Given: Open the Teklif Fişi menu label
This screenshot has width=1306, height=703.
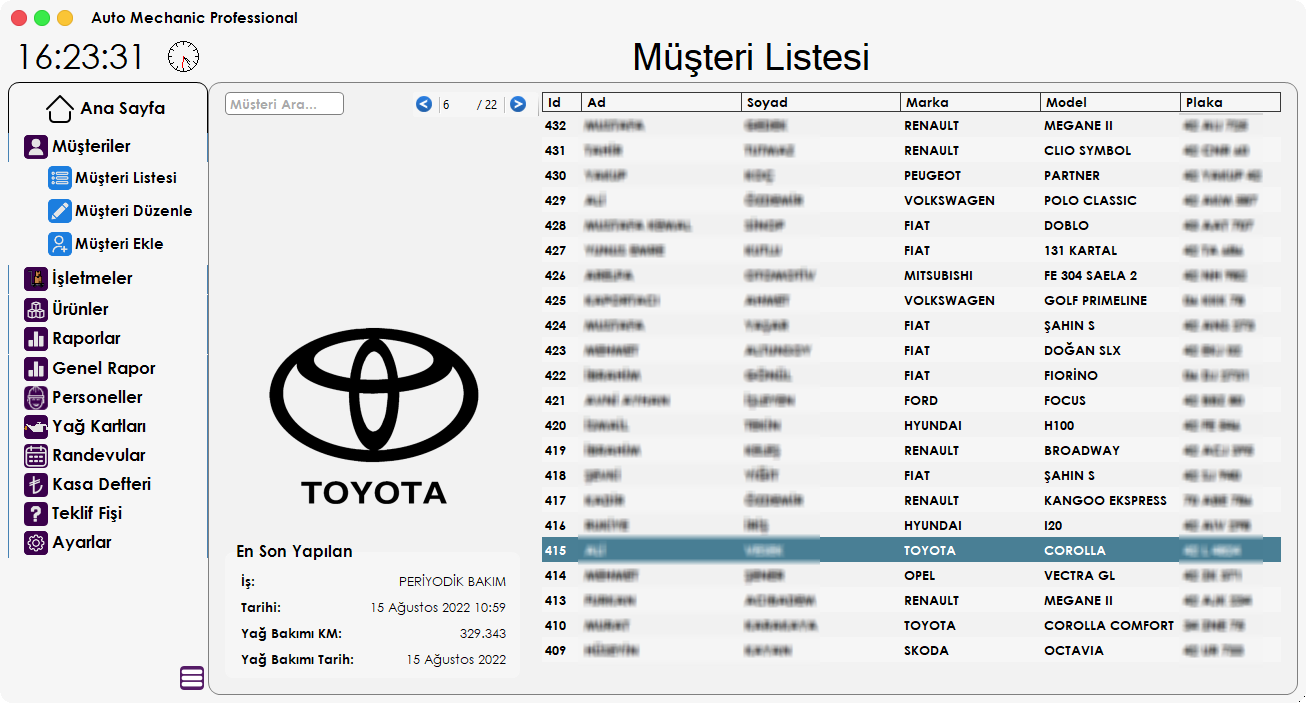Looking at the screenshot, I should (x=87, y=513).
